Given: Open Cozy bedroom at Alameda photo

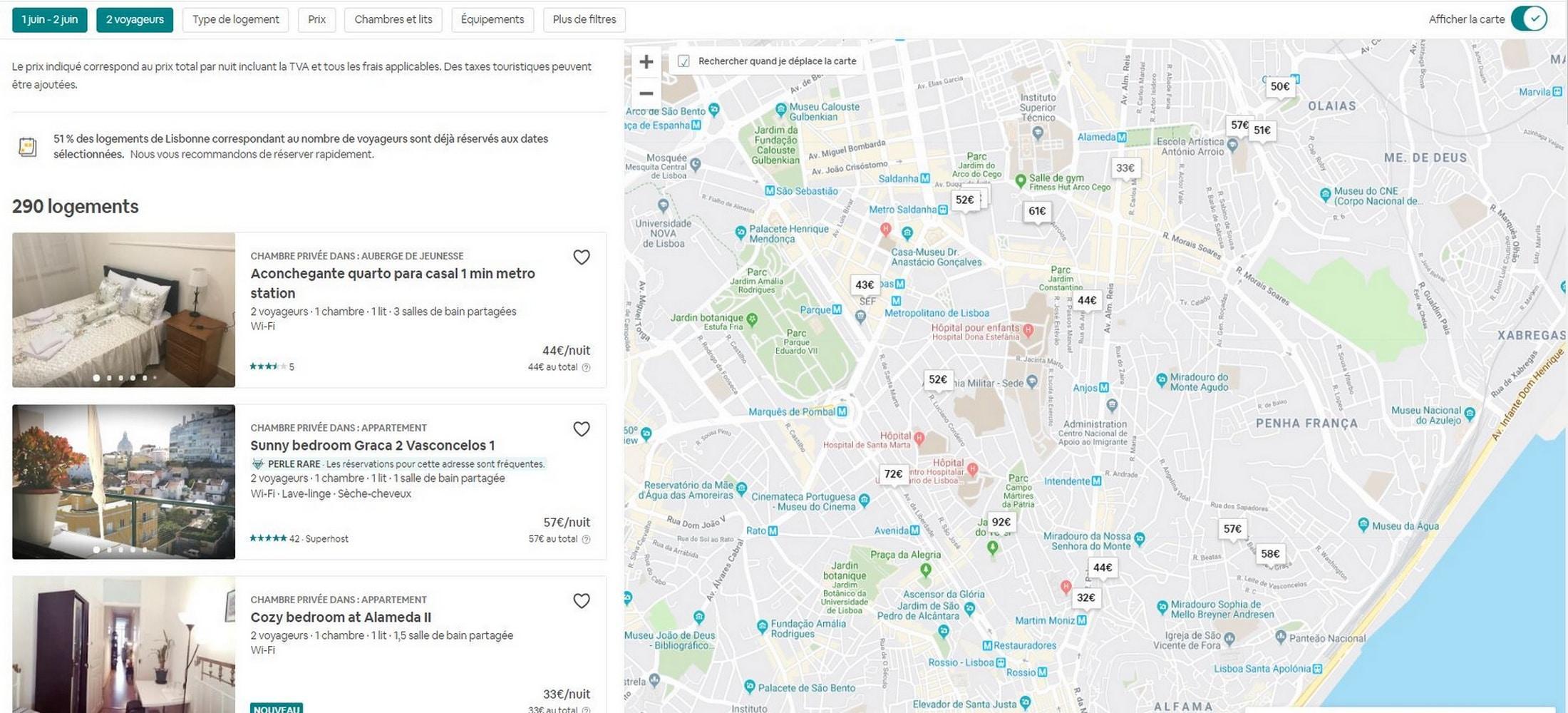Looking at the screenshot, I should (x=123, y=645).
